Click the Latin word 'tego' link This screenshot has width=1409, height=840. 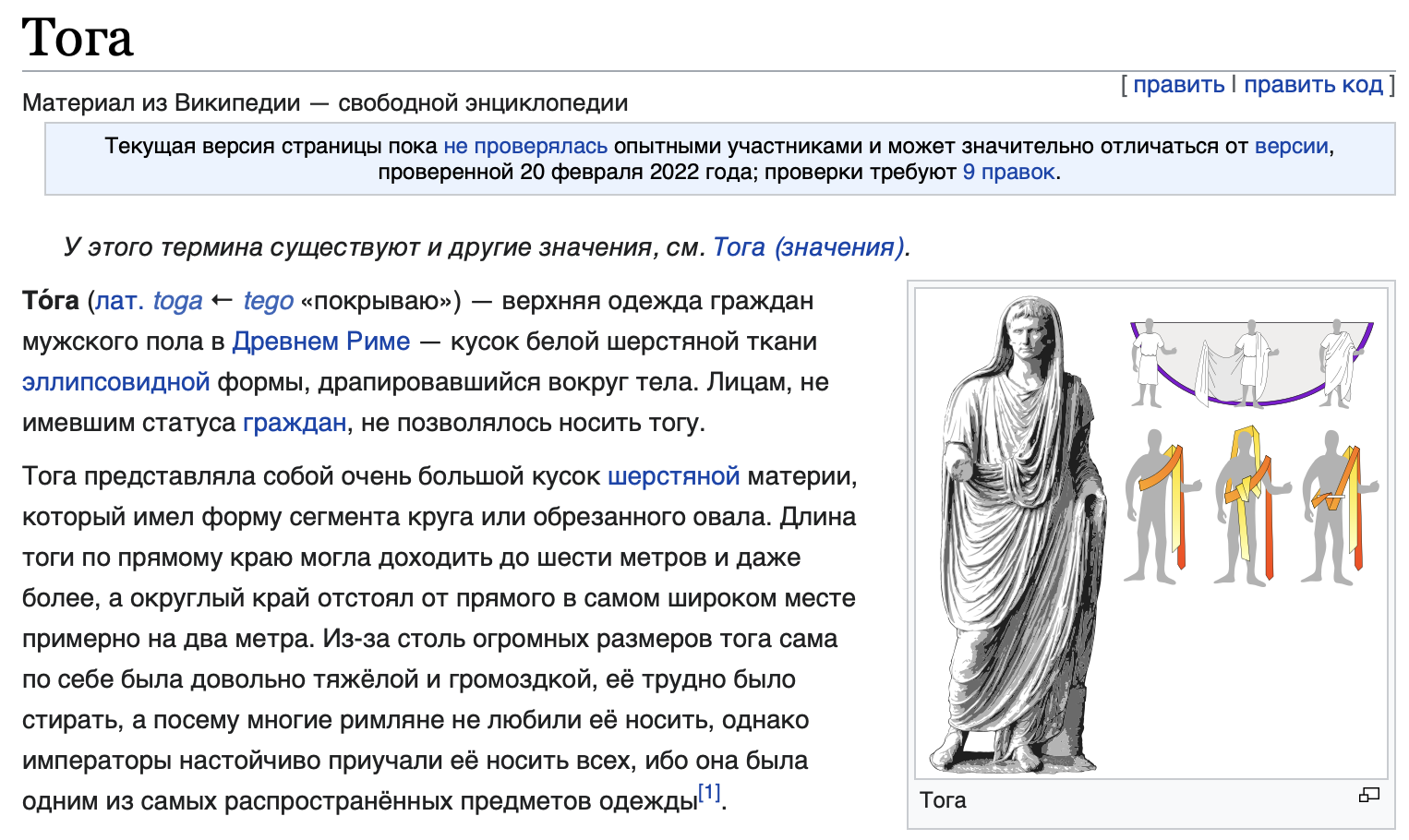269,301
